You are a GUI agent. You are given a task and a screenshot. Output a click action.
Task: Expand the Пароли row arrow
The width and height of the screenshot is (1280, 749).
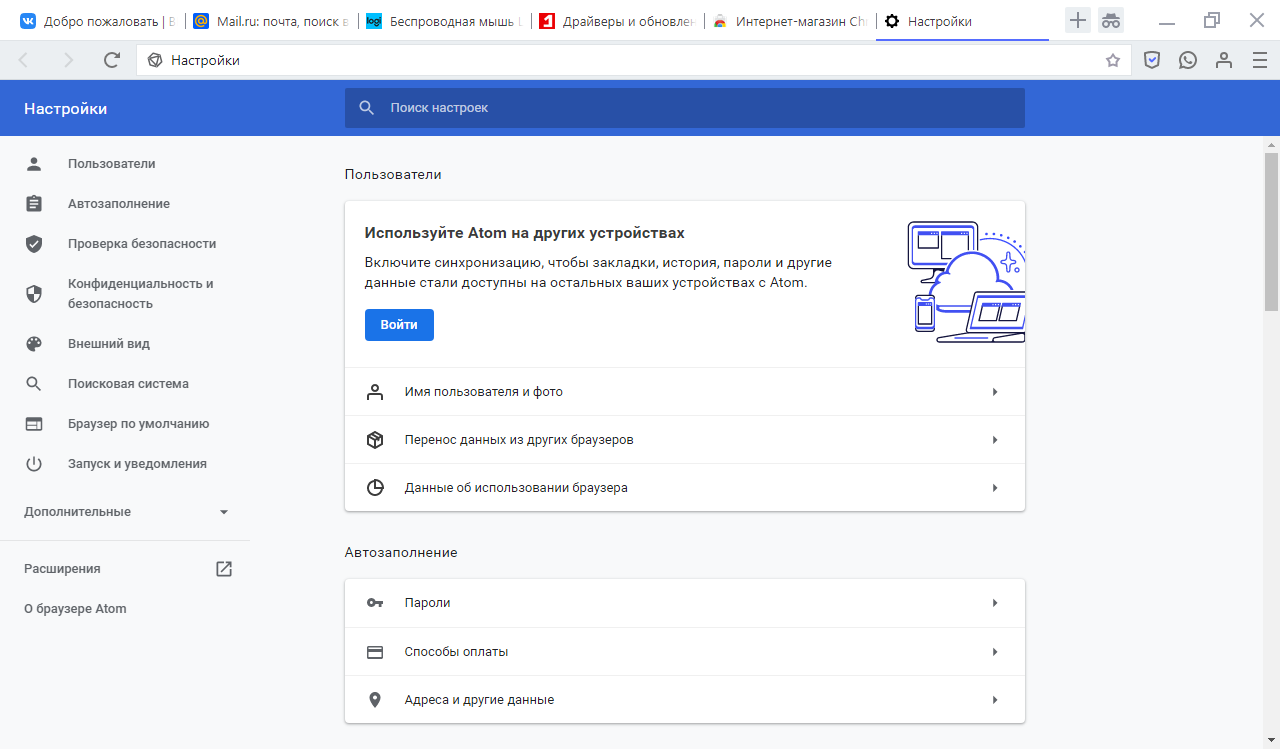pyautogui.click(x=995, y=603)
